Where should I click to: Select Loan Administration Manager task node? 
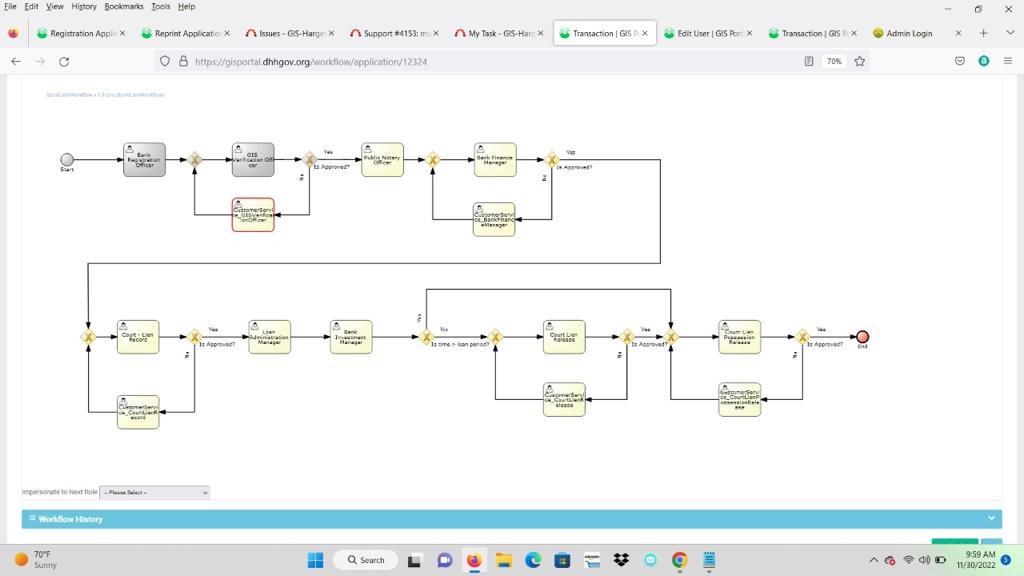coord(269,337)
